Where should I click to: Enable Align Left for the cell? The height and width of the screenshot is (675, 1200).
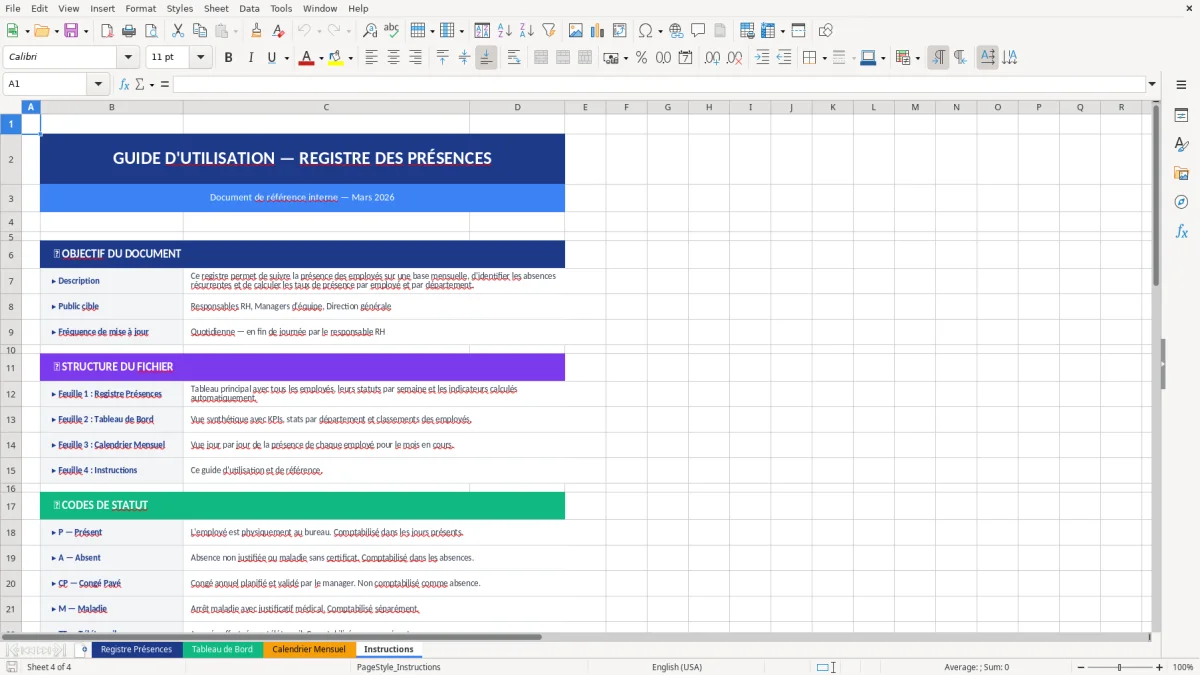pos(371,58)
